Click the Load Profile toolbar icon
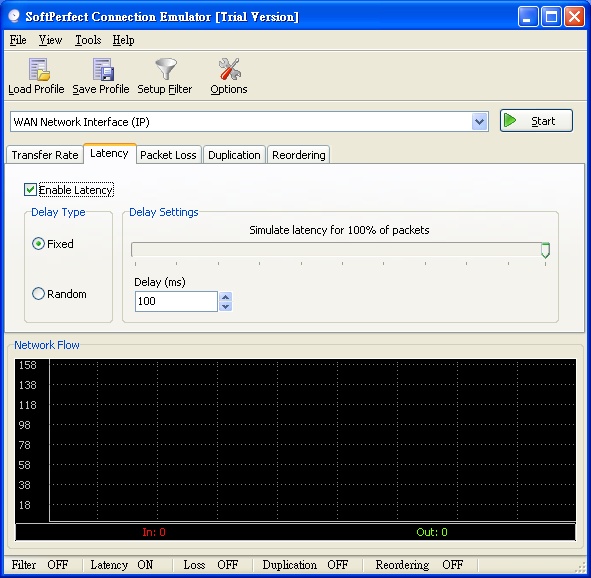 pos(39,70)
